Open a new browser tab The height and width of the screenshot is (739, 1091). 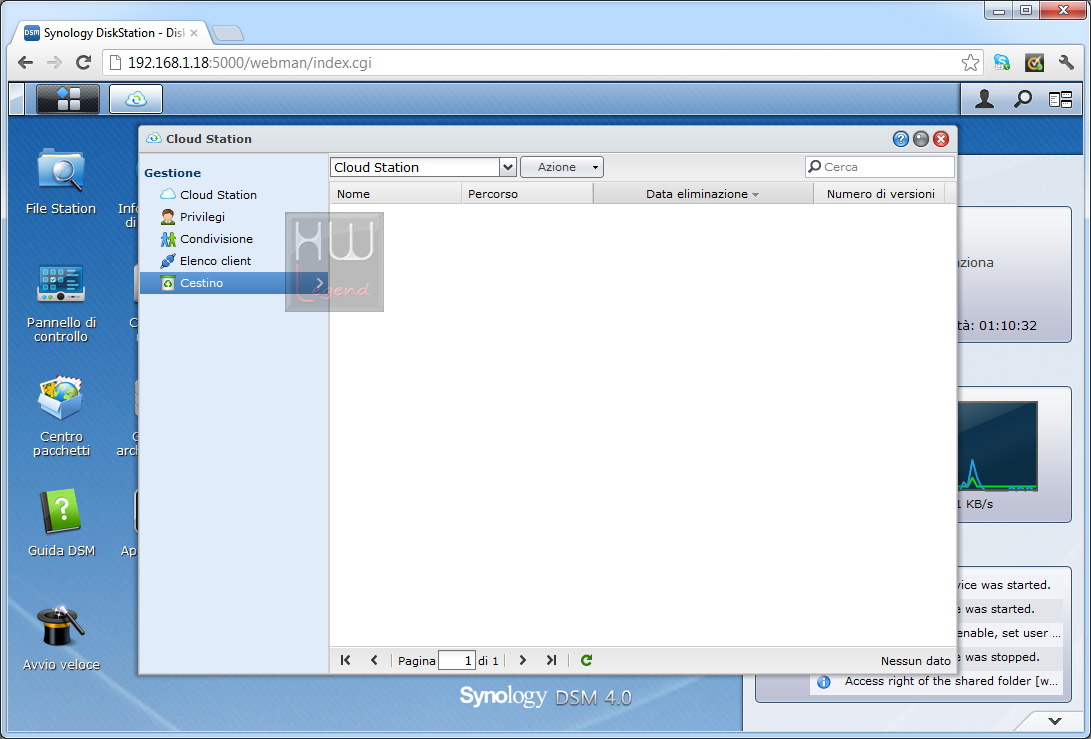pos(228,33)
